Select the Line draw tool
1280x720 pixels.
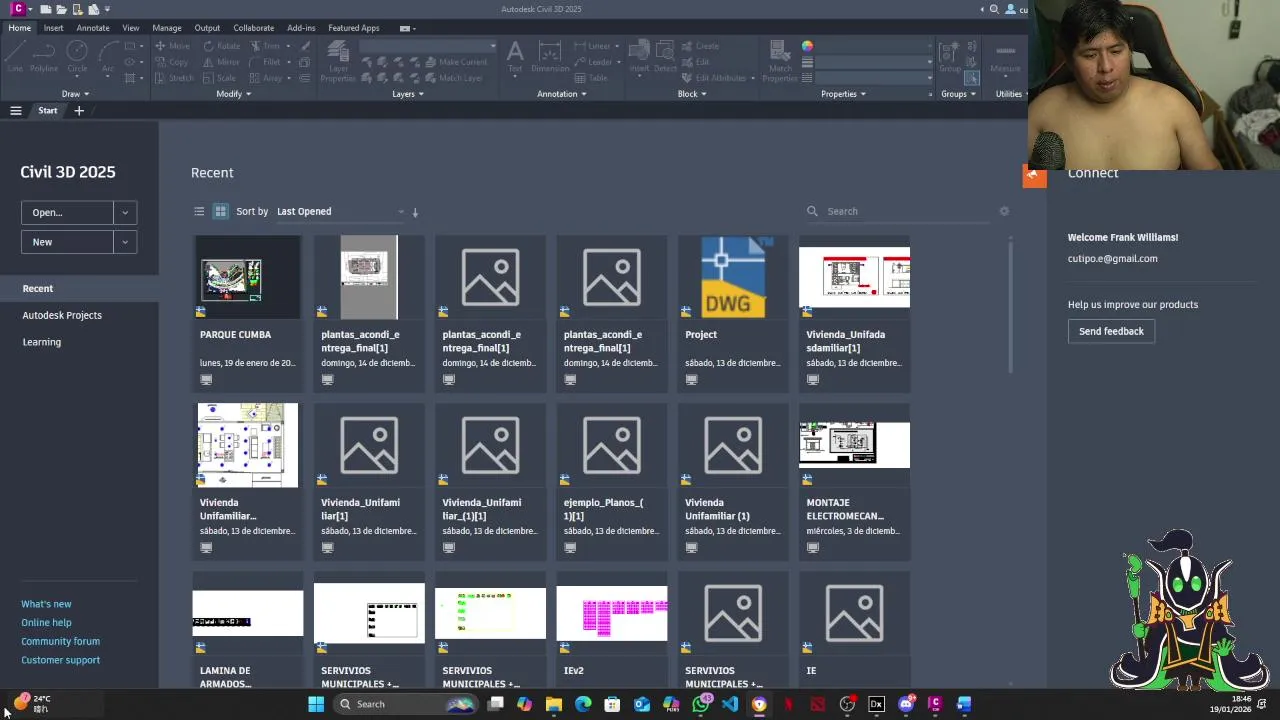tap(15, 58)
